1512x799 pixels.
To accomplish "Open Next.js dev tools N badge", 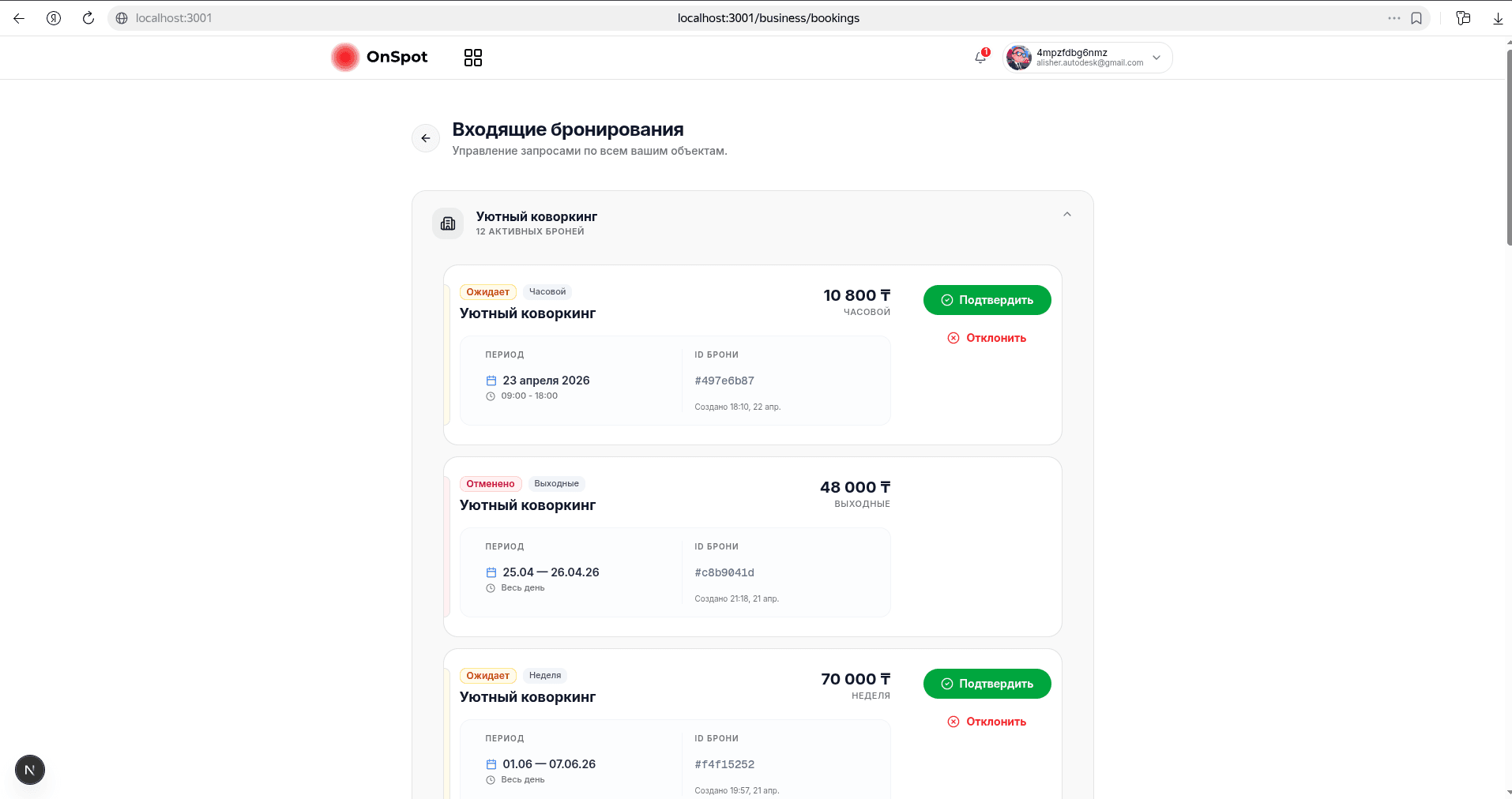I will (30, 770).
